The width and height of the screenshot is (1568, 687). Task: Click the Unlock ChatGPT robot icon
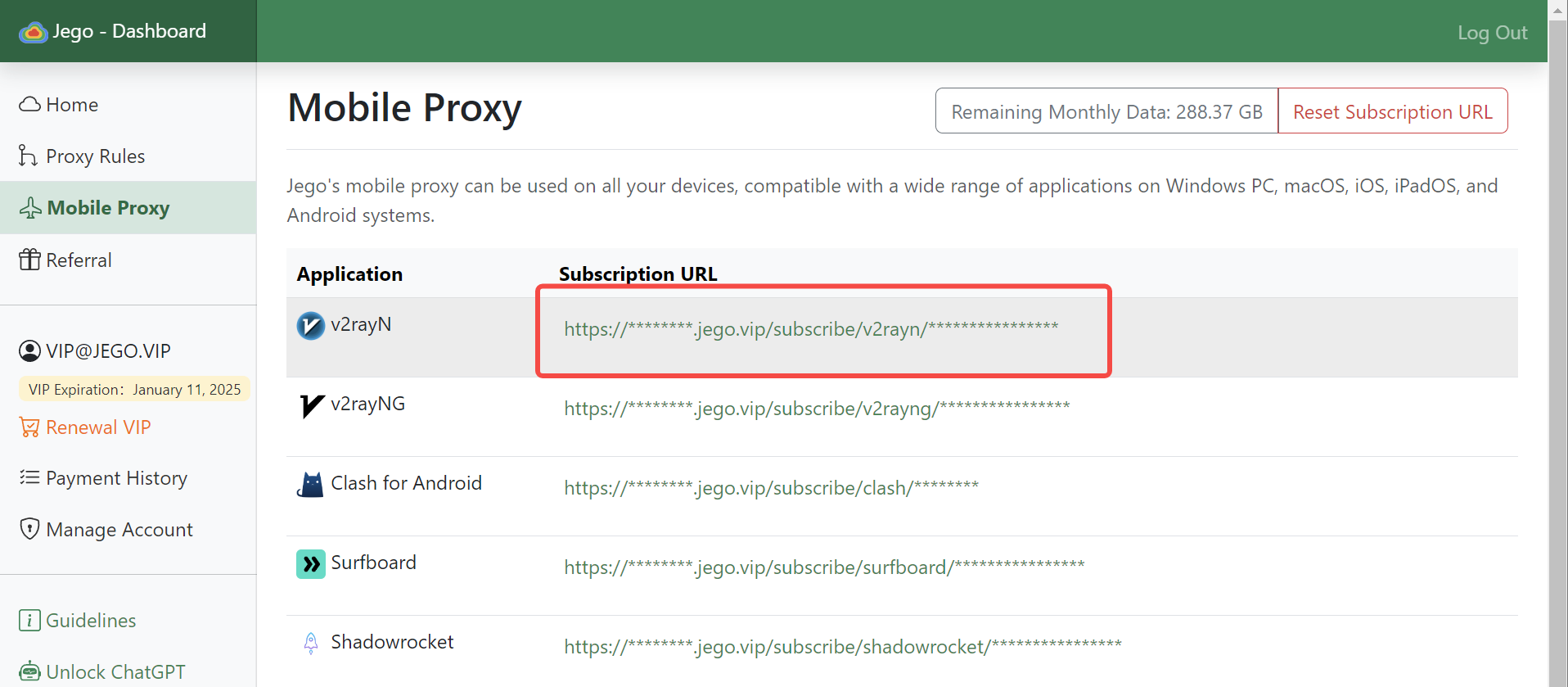tap(29, 671)
